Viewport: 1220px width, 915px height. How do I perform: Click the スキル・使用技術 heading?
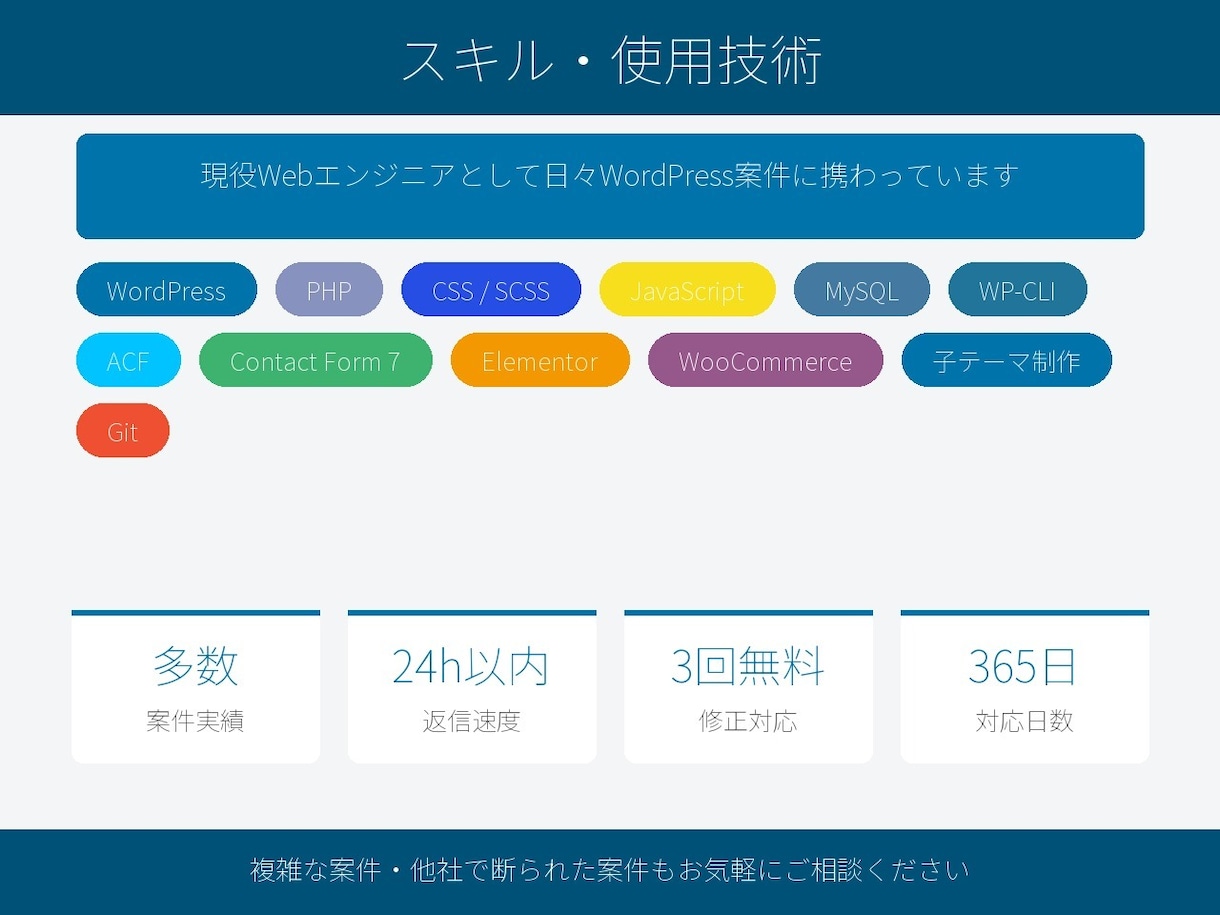tap(611, 60)
